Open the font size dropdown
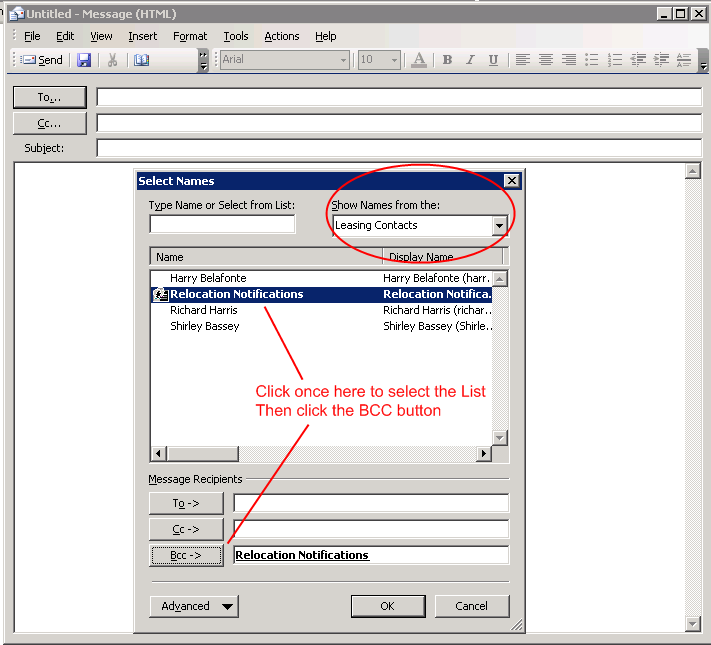 (x=395, y=60)
